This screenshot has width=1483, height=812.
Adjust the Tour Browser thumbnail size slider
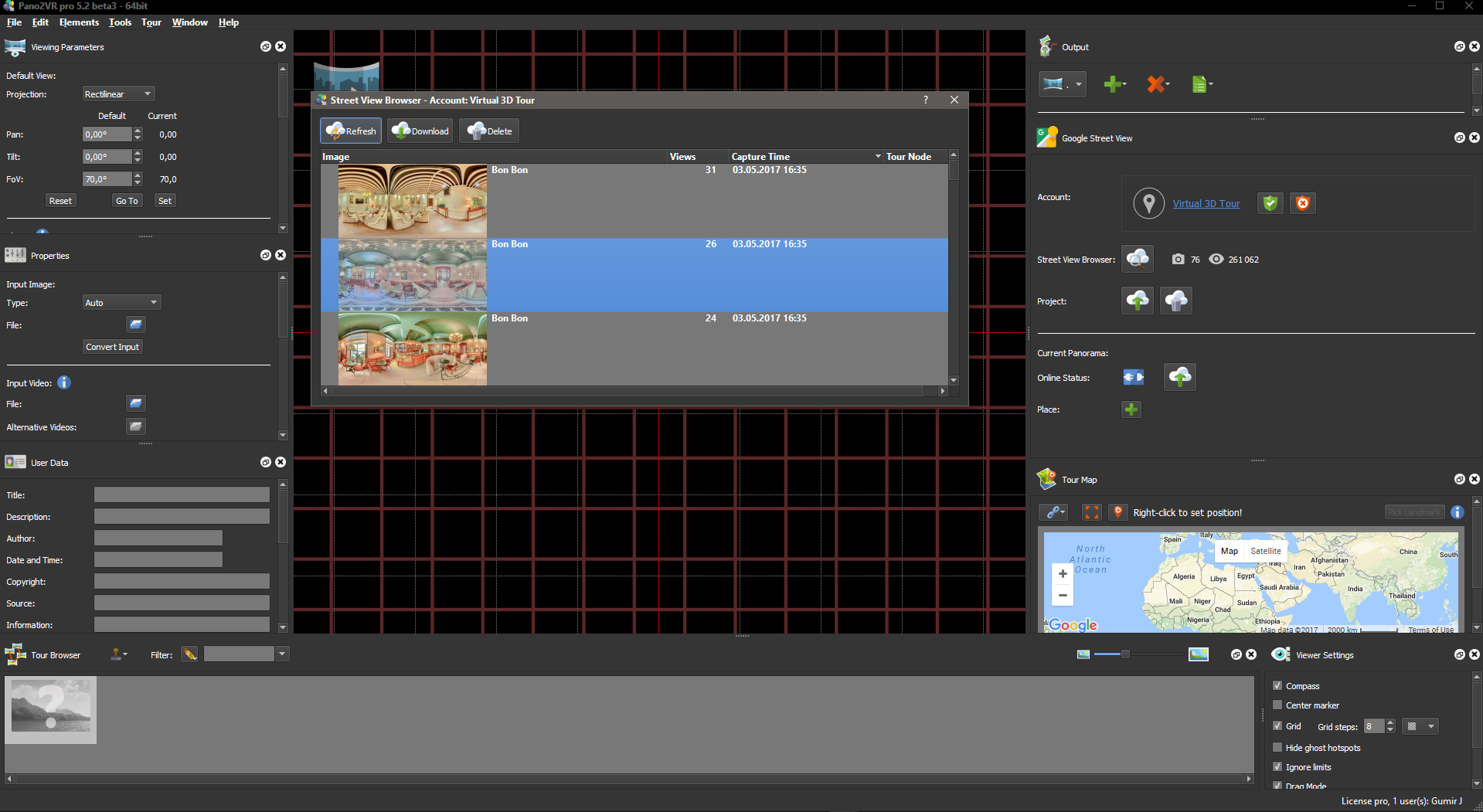click(x=1125, y=654)
